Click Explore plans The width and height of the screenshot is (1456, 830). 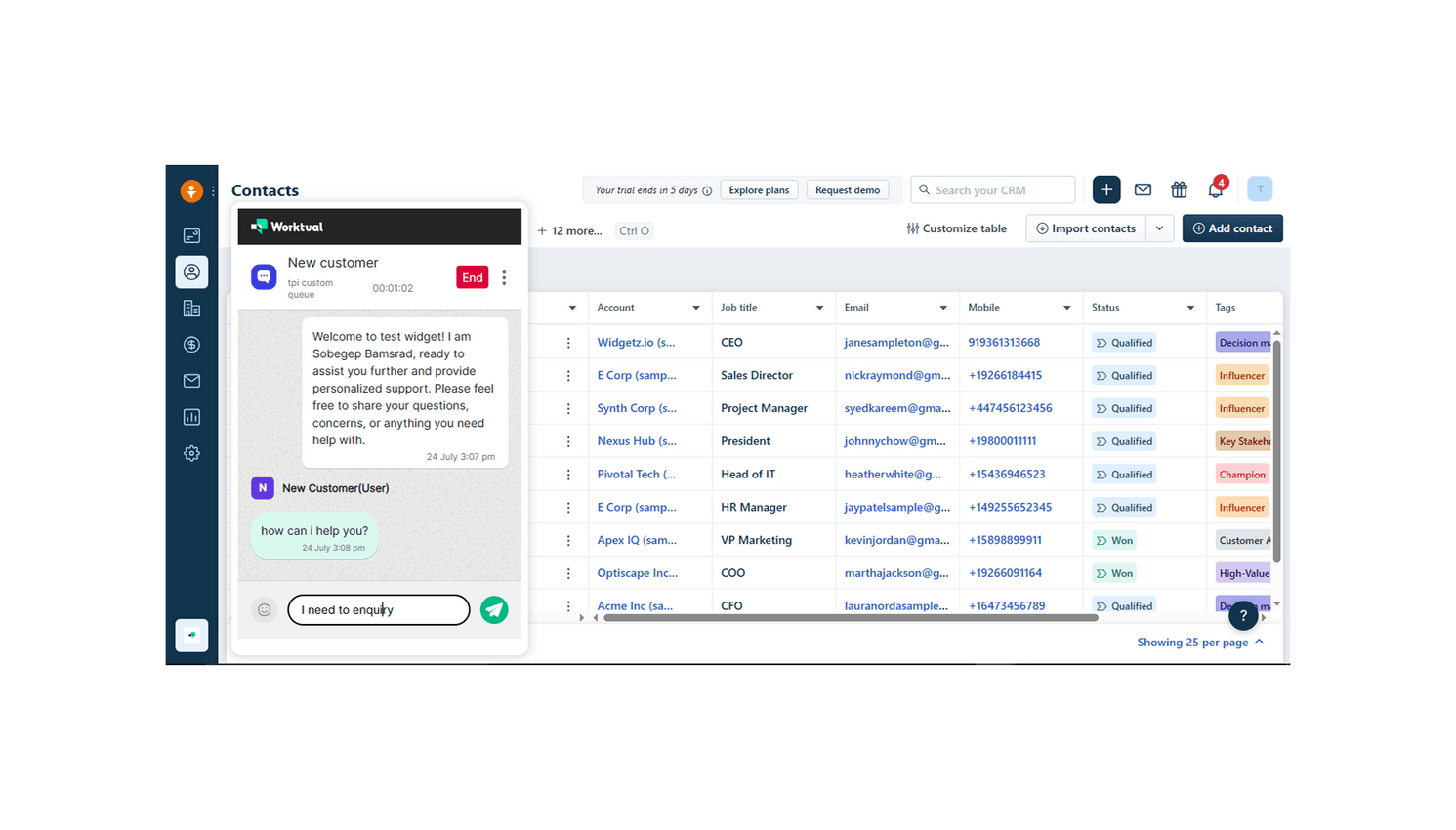(759, 190)
